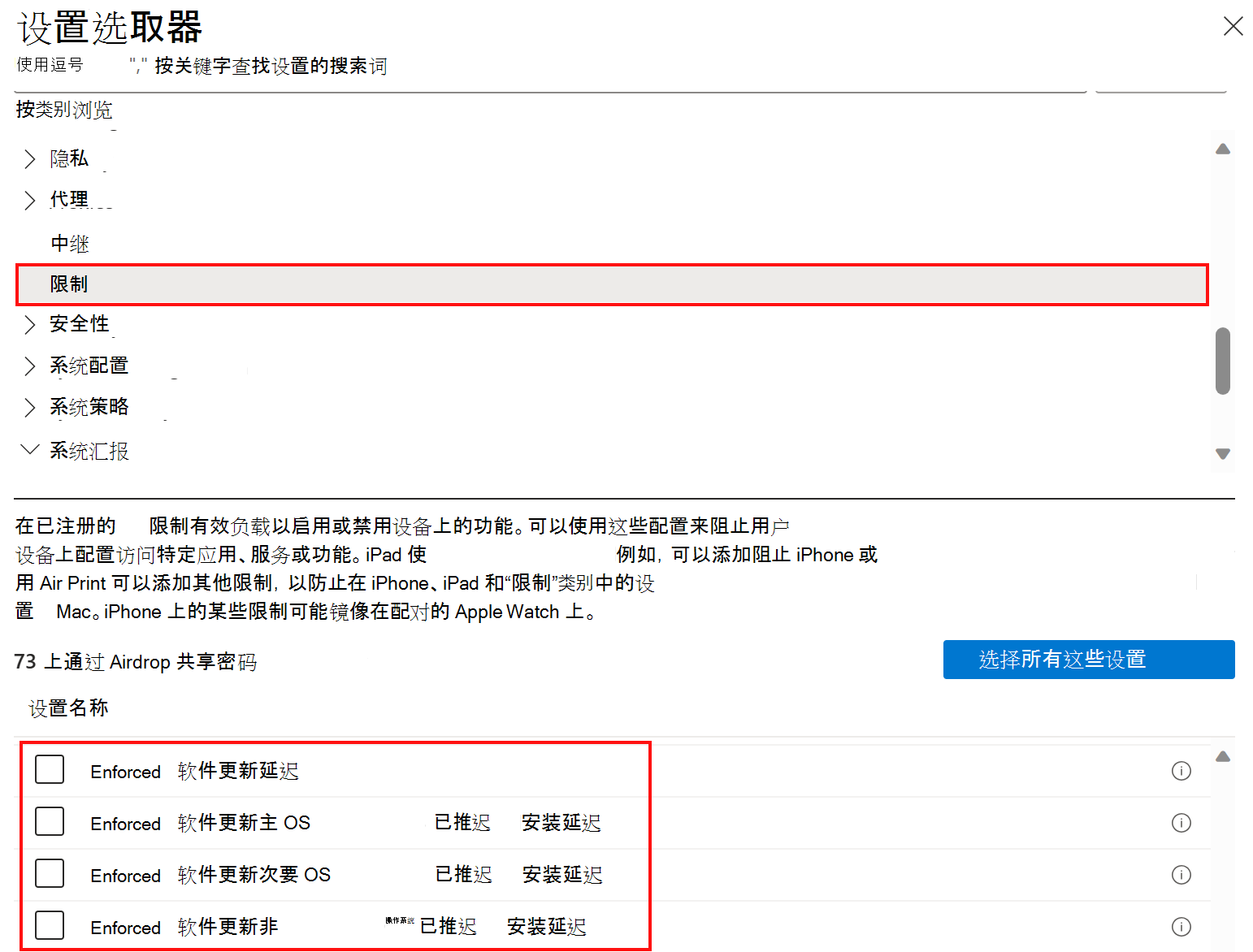
Task: Open the 系统配置 category label
Action: (89, 366)
